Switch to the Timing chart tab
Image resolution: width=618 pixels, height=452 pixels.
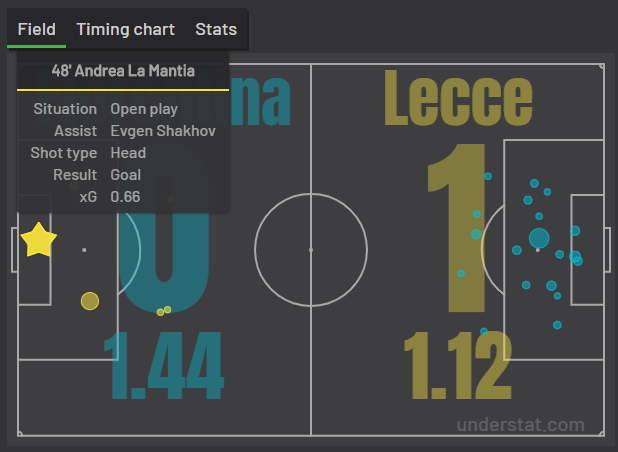pos(125,30)
